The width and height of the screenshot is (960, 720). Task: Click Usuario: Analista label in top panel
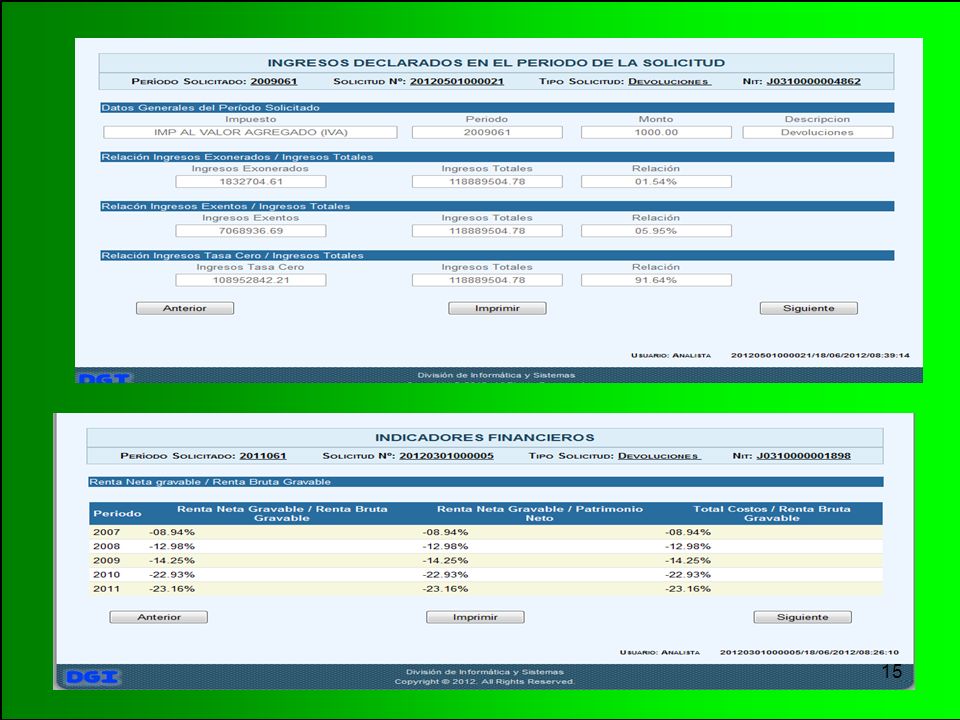pyautogui.click(x=671, y=355)
